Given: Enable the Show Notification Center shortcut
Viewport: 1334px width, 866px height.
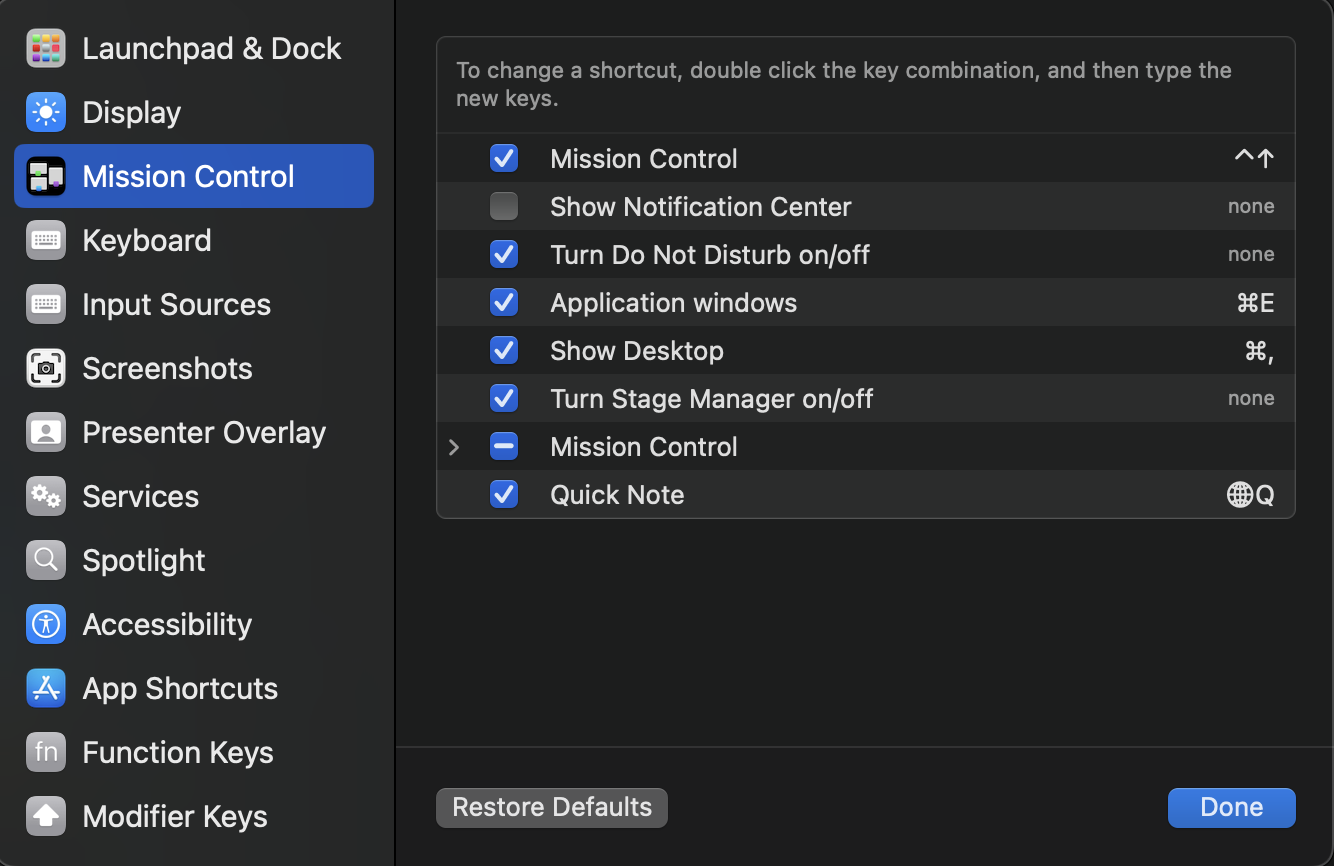Looking at the screenshot, I should (504, 206).
